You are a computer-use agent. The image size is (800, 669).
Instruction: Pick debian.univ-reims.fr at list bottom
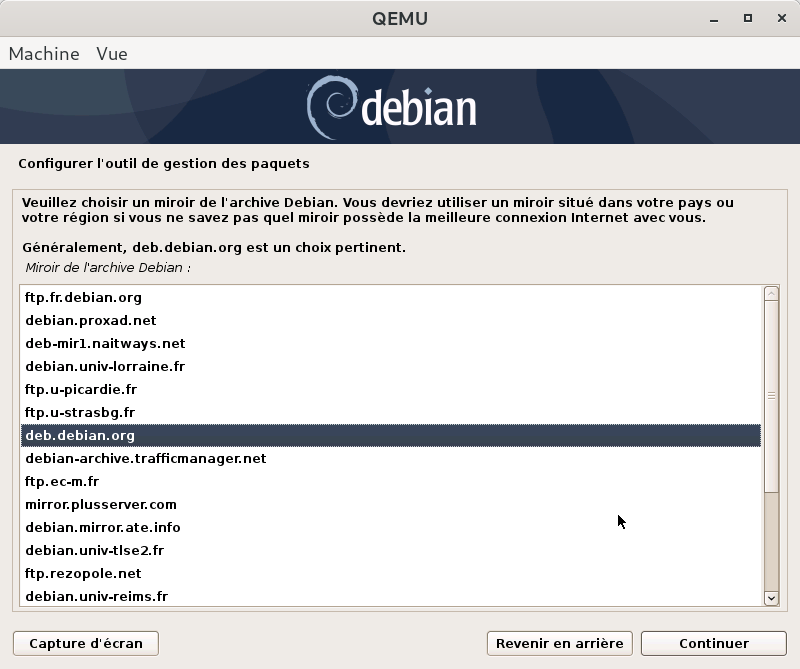[96, 596]
